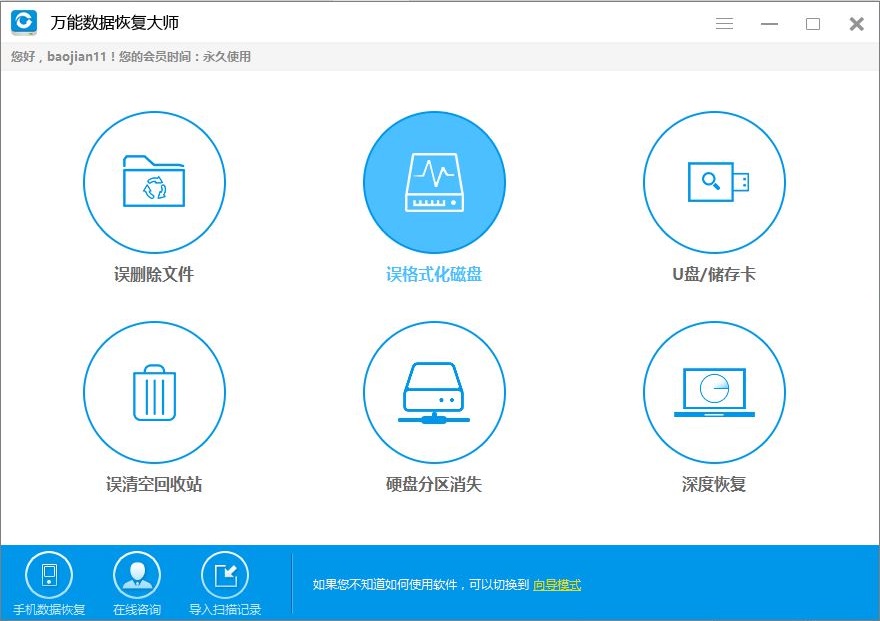The image size is (880, 621).
Task: Select the formatted disk recovery icon
Action: [x=434, y=182]
